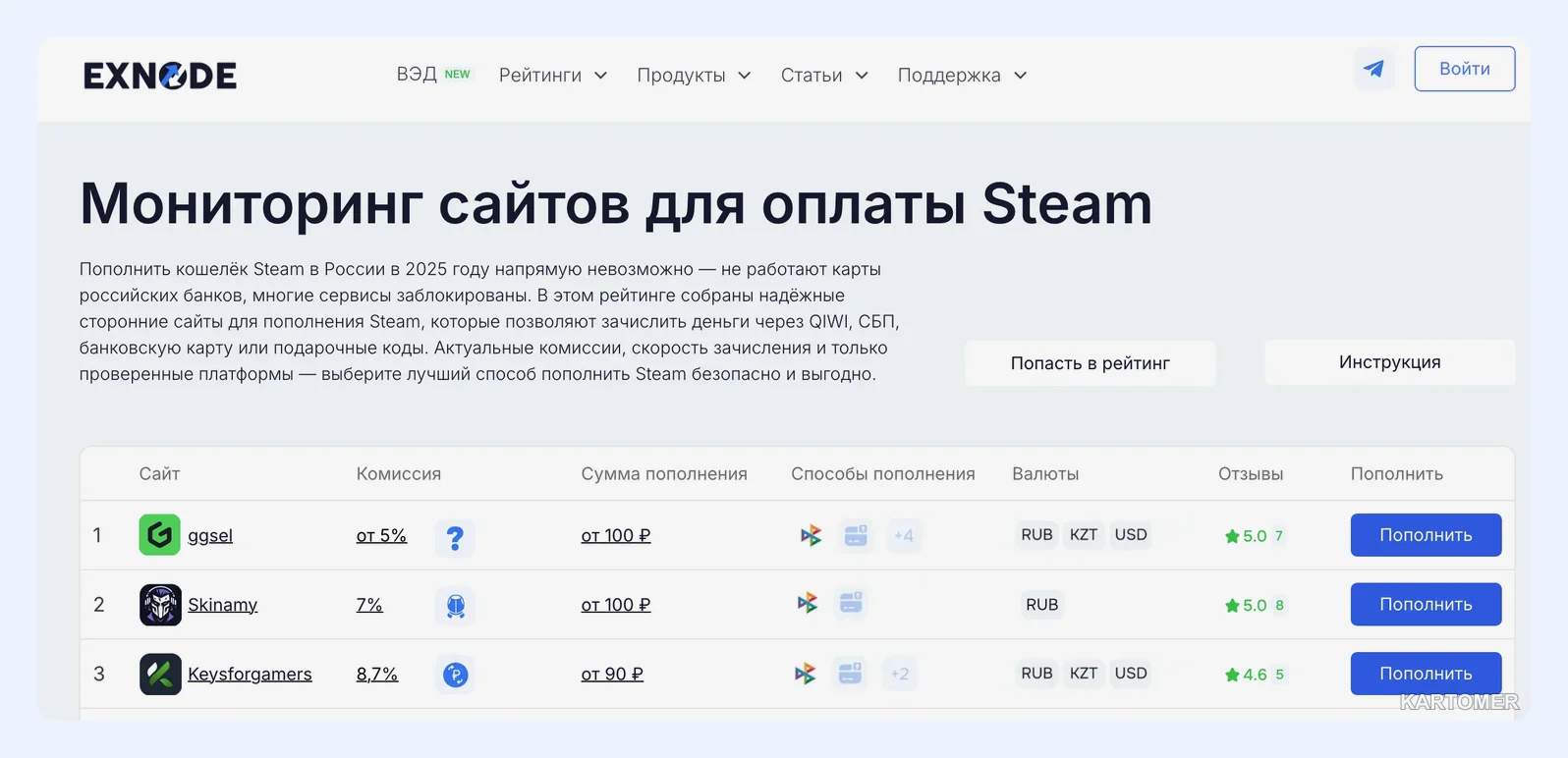Click the bank card icon in Skinamy row
Screen dimensions: 1568x758
(851, 603)
